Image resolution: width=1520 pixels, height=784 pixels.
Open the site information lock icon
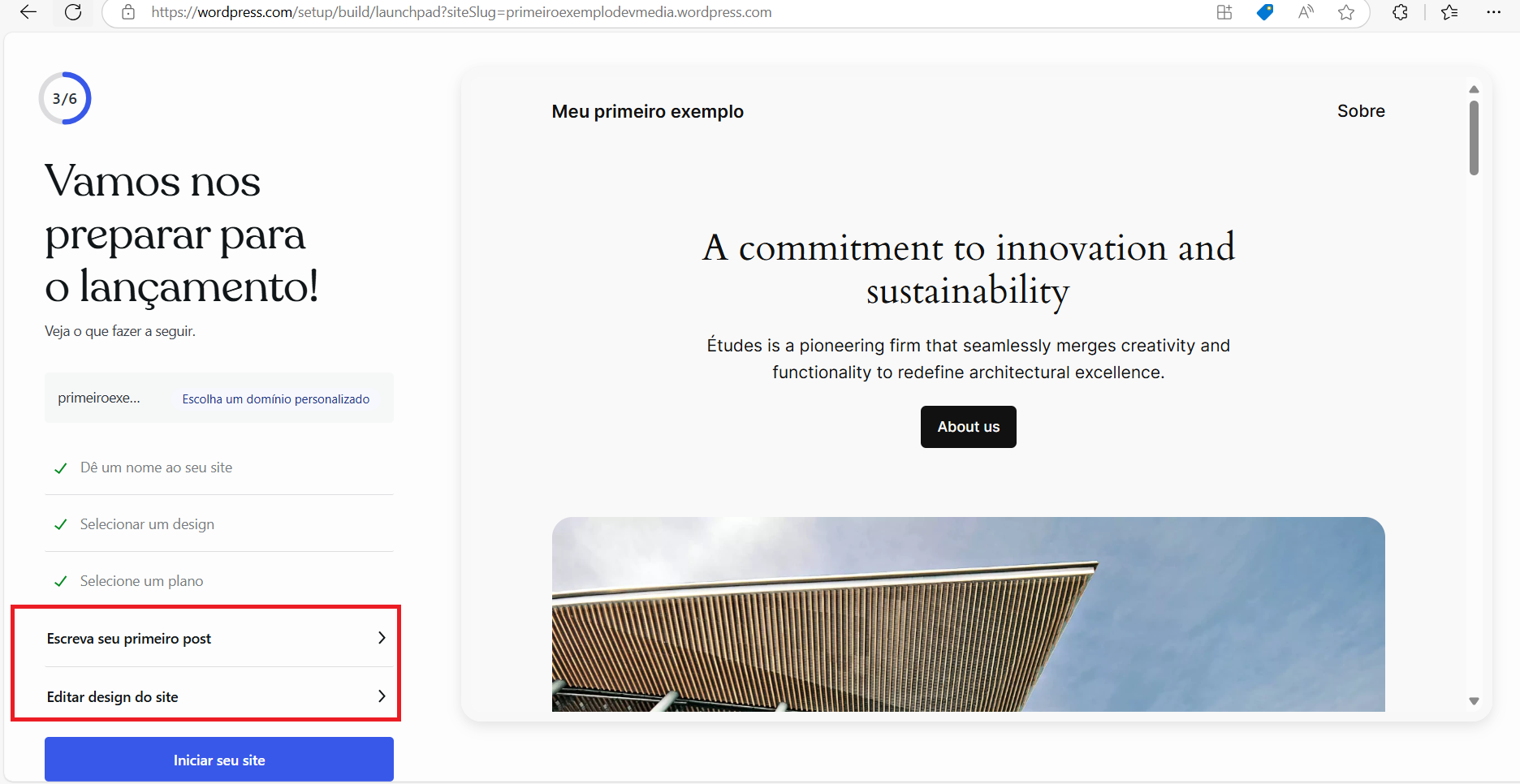coord(128,12)
